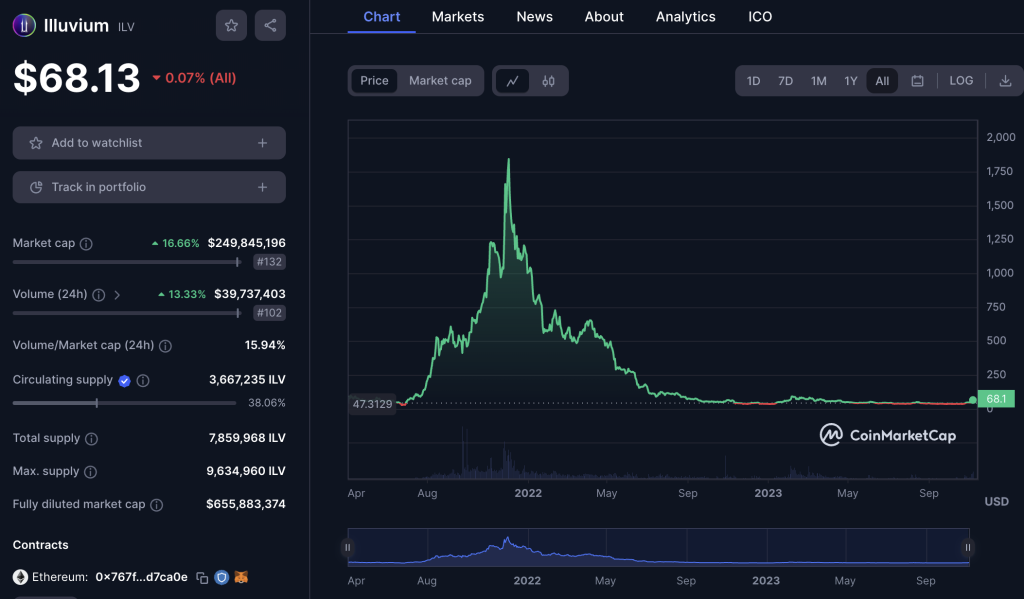
Task: Click the $68.13 price value
Action: click(76, 78)
